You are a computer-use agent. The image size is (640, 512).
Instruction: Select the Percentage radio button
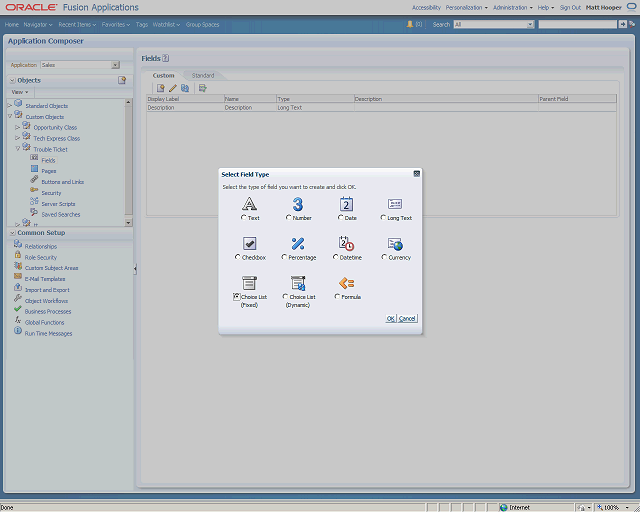click(x=284, y=257)
